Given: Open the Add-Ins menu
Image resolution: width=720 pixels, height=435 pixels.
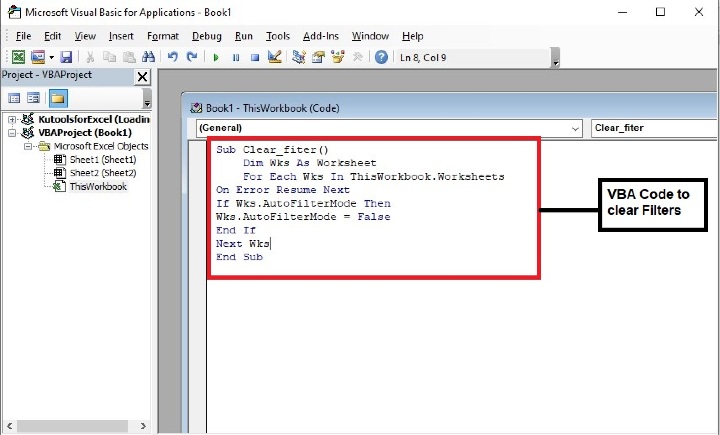Looking at the screenshot, I should (x=321, y=36).
